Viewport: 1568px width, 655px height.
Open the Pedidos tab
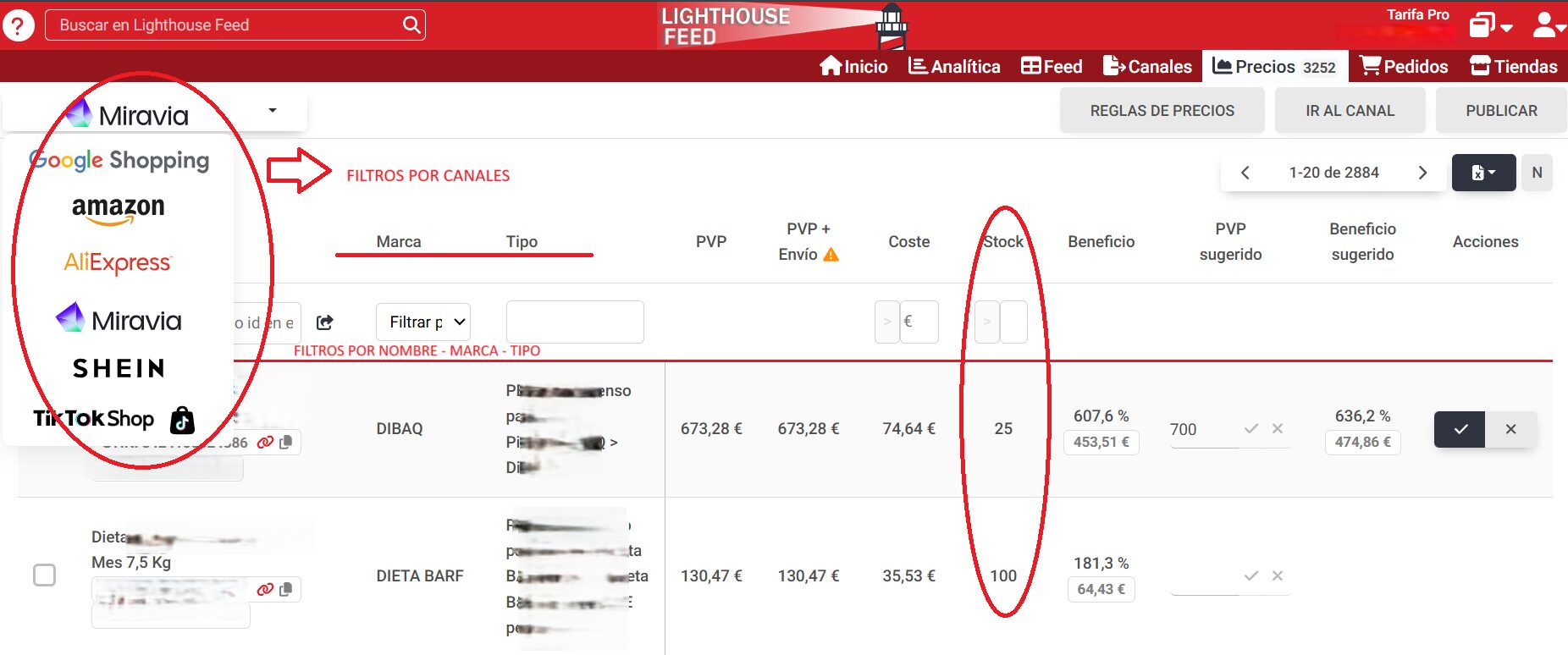point(1404,66)
